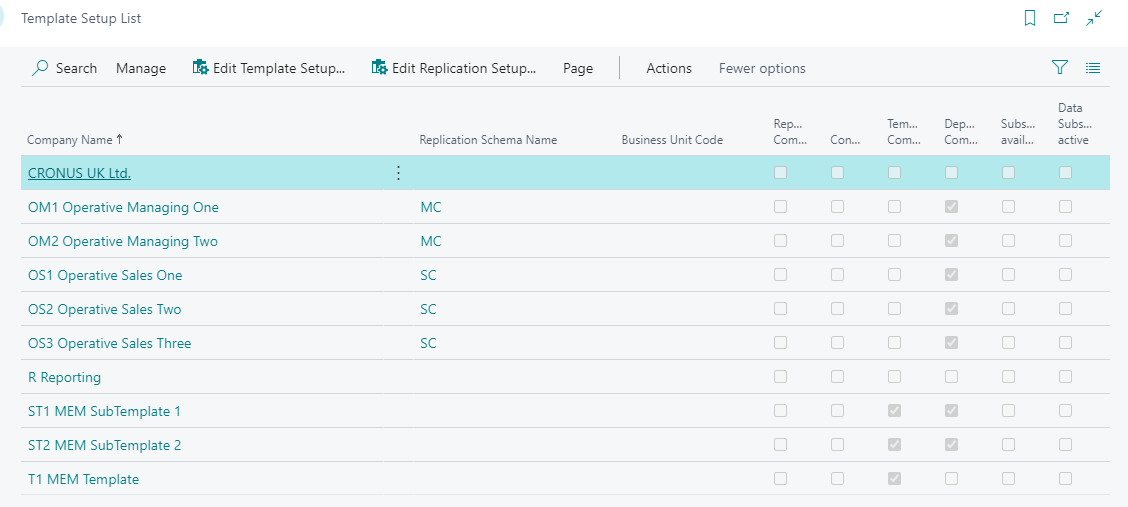Image resolution: width=1128 pixels, height=507 pixels.
Task: Open the Manage menu
Action: pos(141,68)
